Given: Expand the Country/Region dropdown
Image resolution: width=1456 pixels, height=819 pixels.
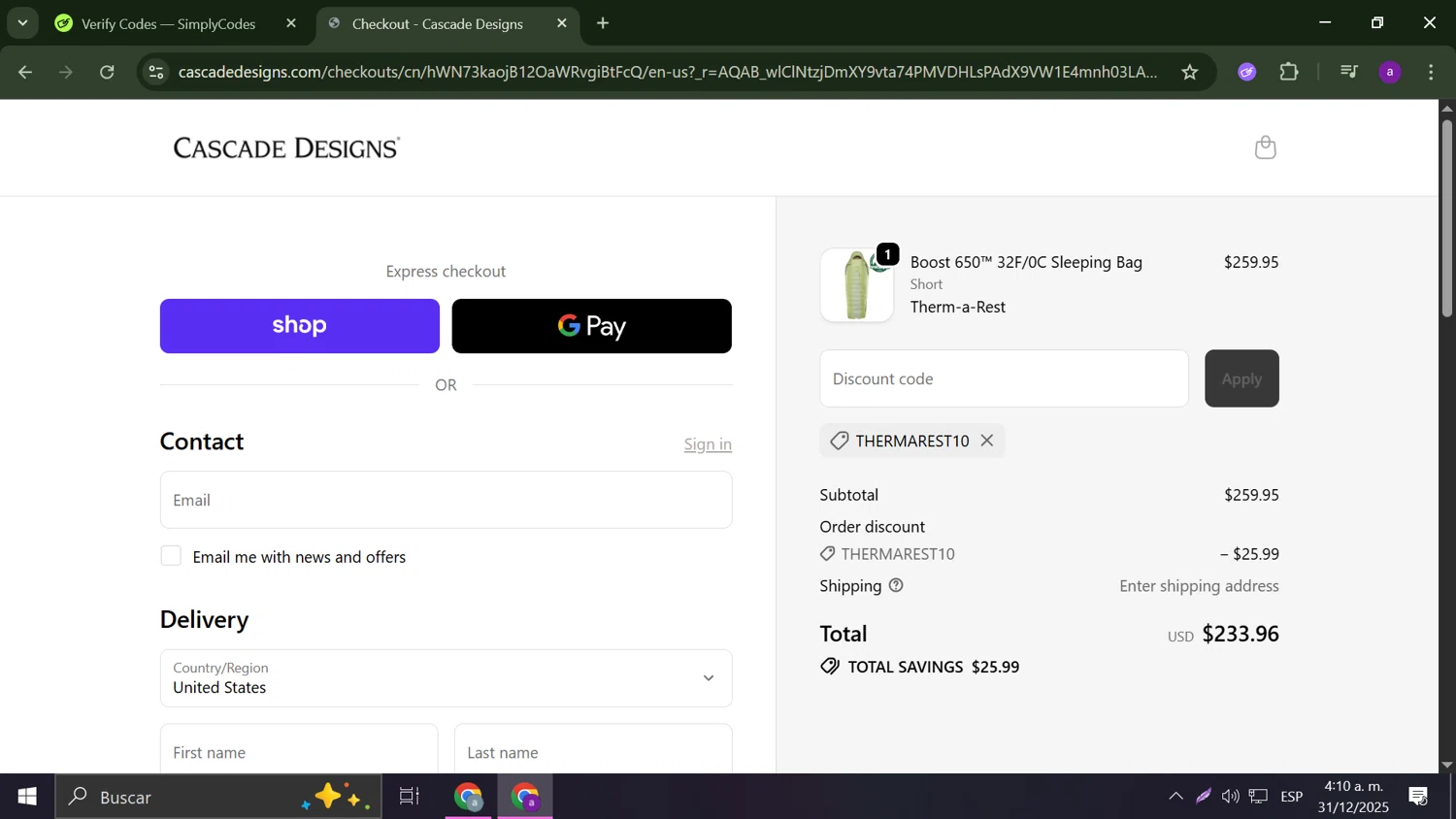Looking at the screenshot, I should tap(447, 678).
